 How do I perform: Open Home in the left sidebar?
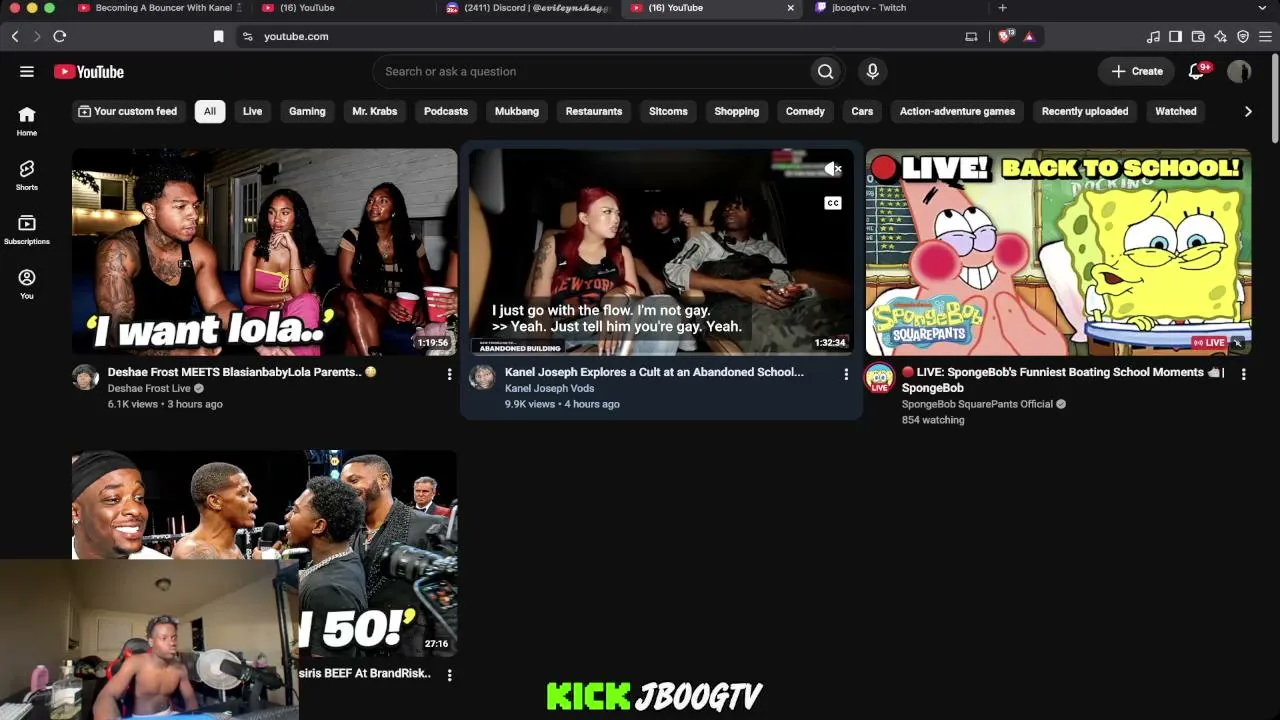pos(27,121)
